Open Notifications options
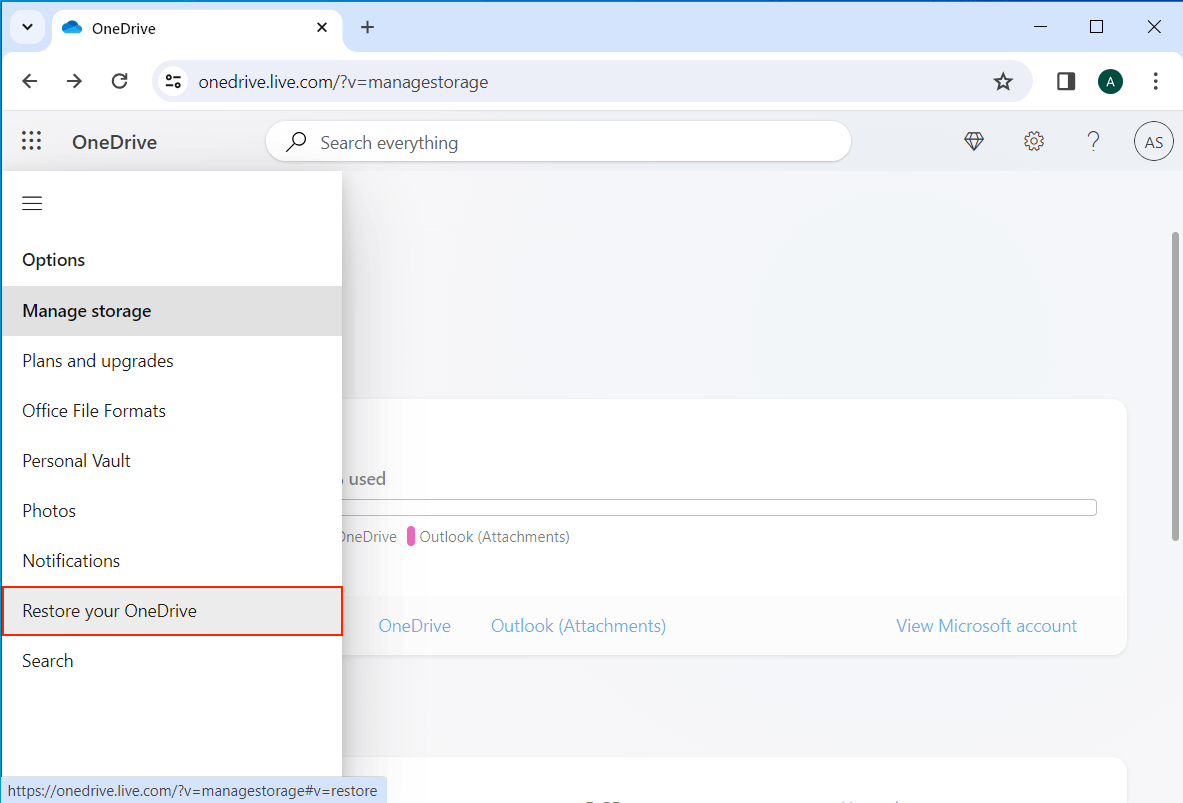The image size is (1183, 803). pyautogui.click(x=172, y=561)
